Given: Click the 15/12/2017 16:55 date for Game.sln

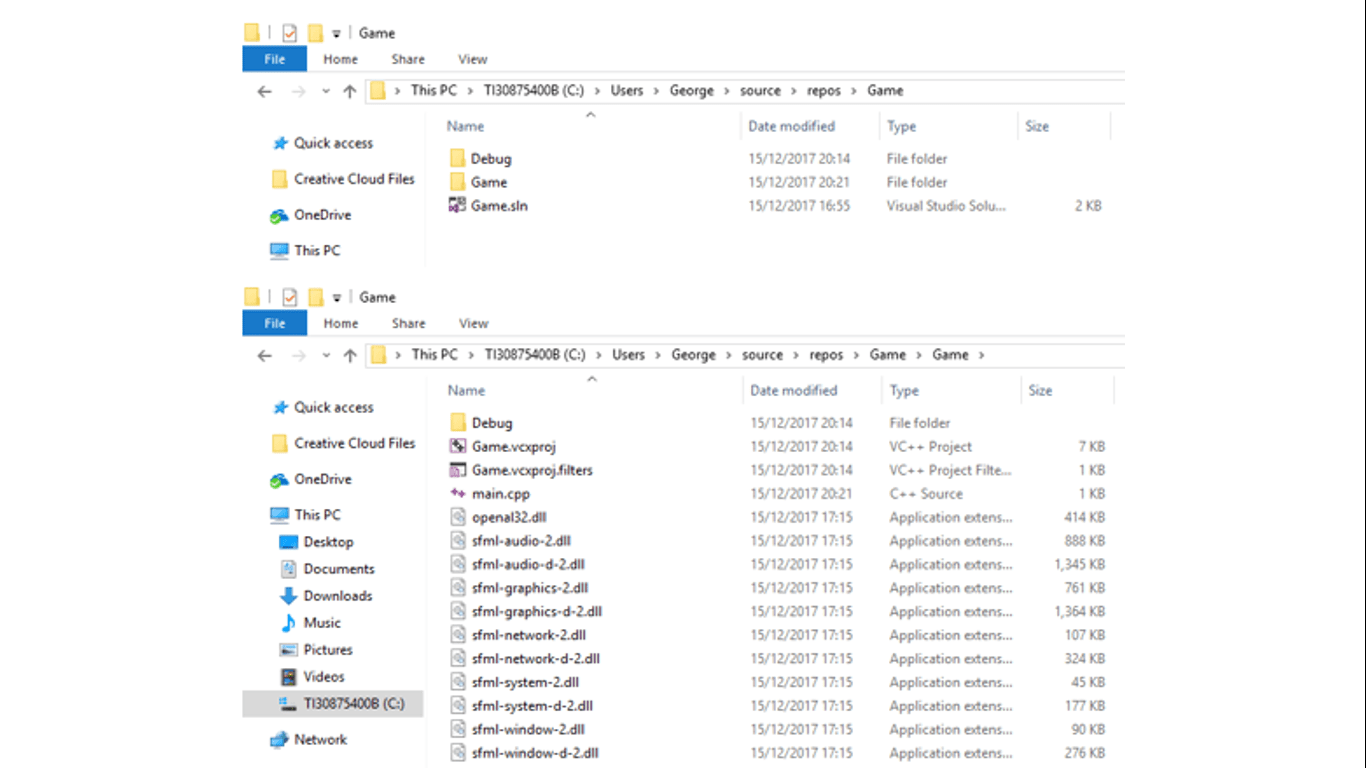Looking at the screenshot, I should [799, 206].
